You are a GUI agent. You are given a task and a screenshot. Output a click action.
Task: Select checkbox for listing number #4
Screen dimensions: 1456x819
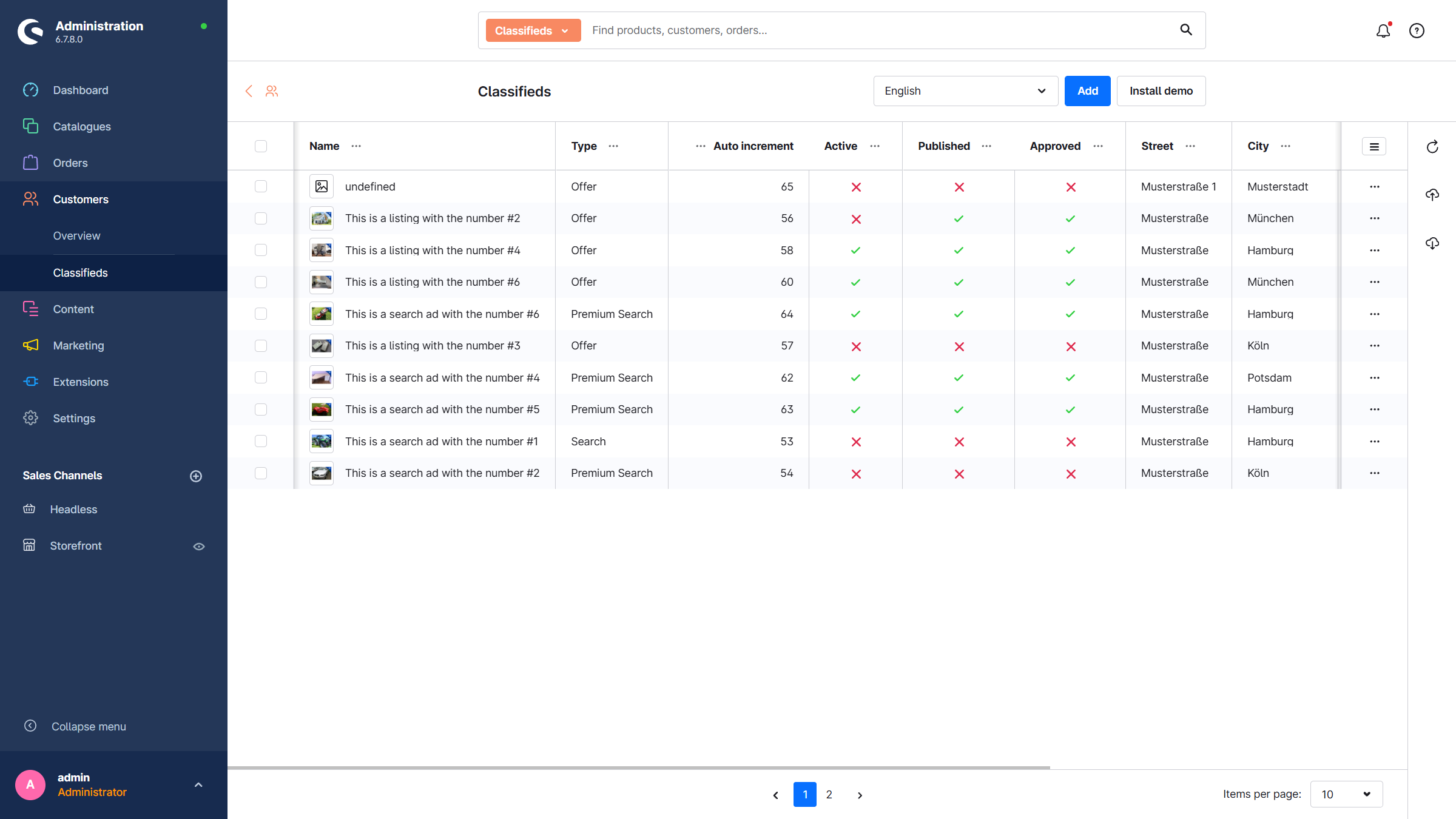tap(261, 250)
